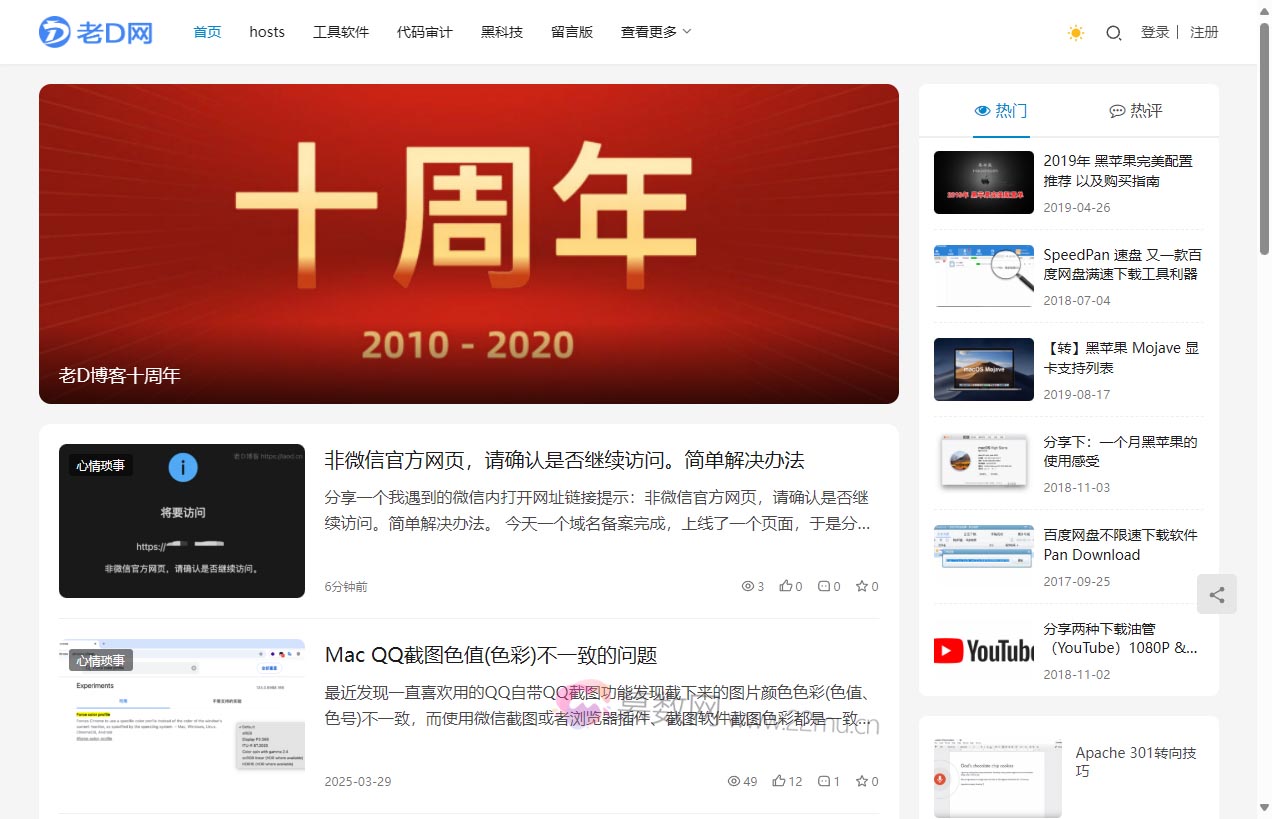This screenshot has height=819, width=1272.
Task: Click the star favorite icon on the WeChat post
Action: click(x=861, y=587)
